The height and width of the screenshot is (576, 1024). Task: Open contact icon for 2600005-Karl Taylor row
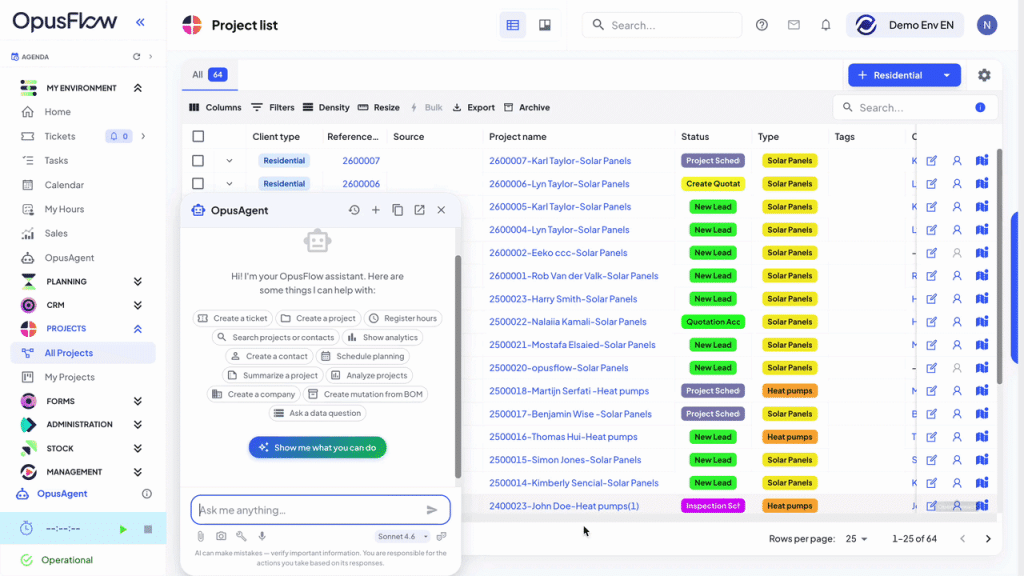(x=957, y=206)
